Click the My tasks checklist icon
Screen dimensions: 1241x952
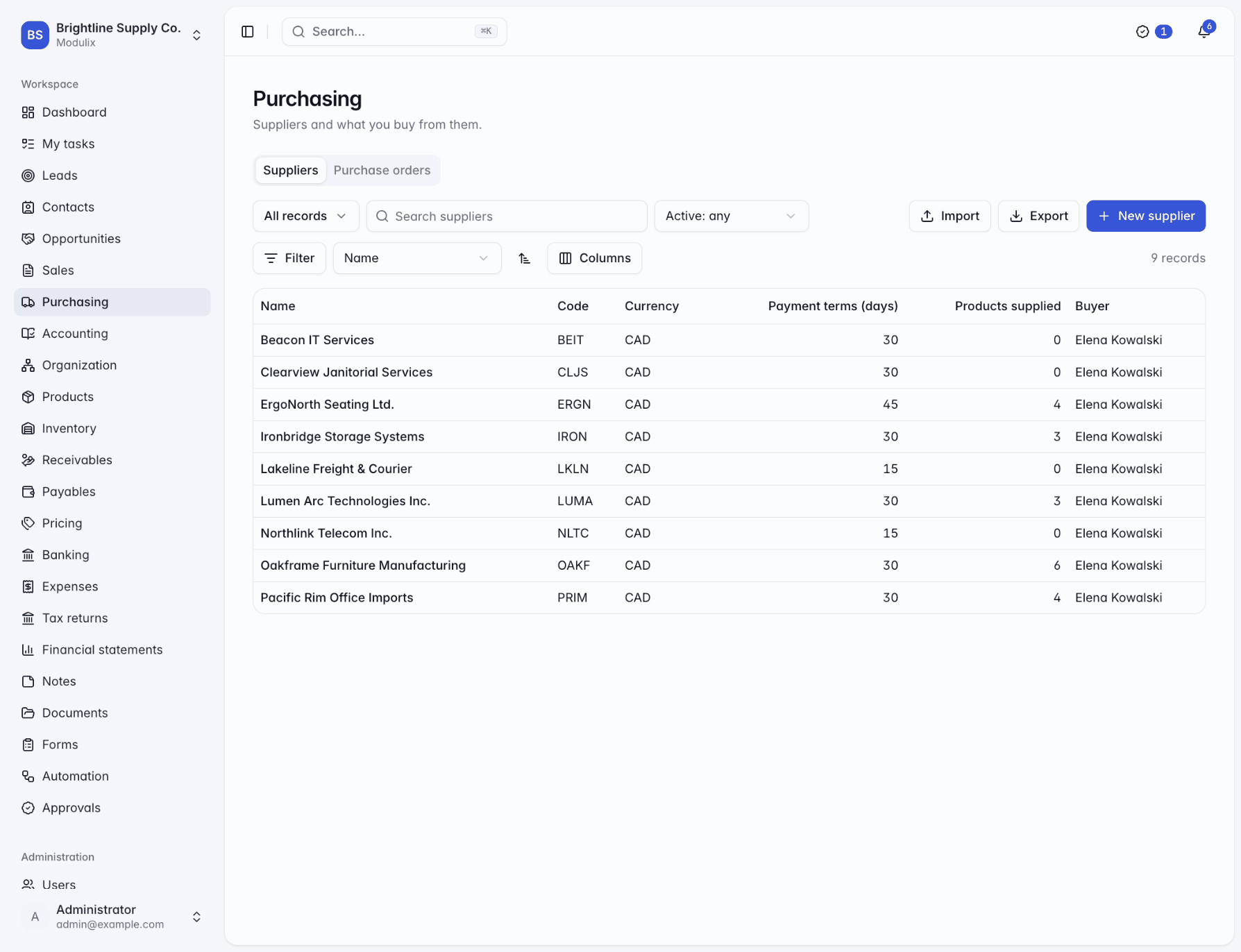[x=28, y=144]
